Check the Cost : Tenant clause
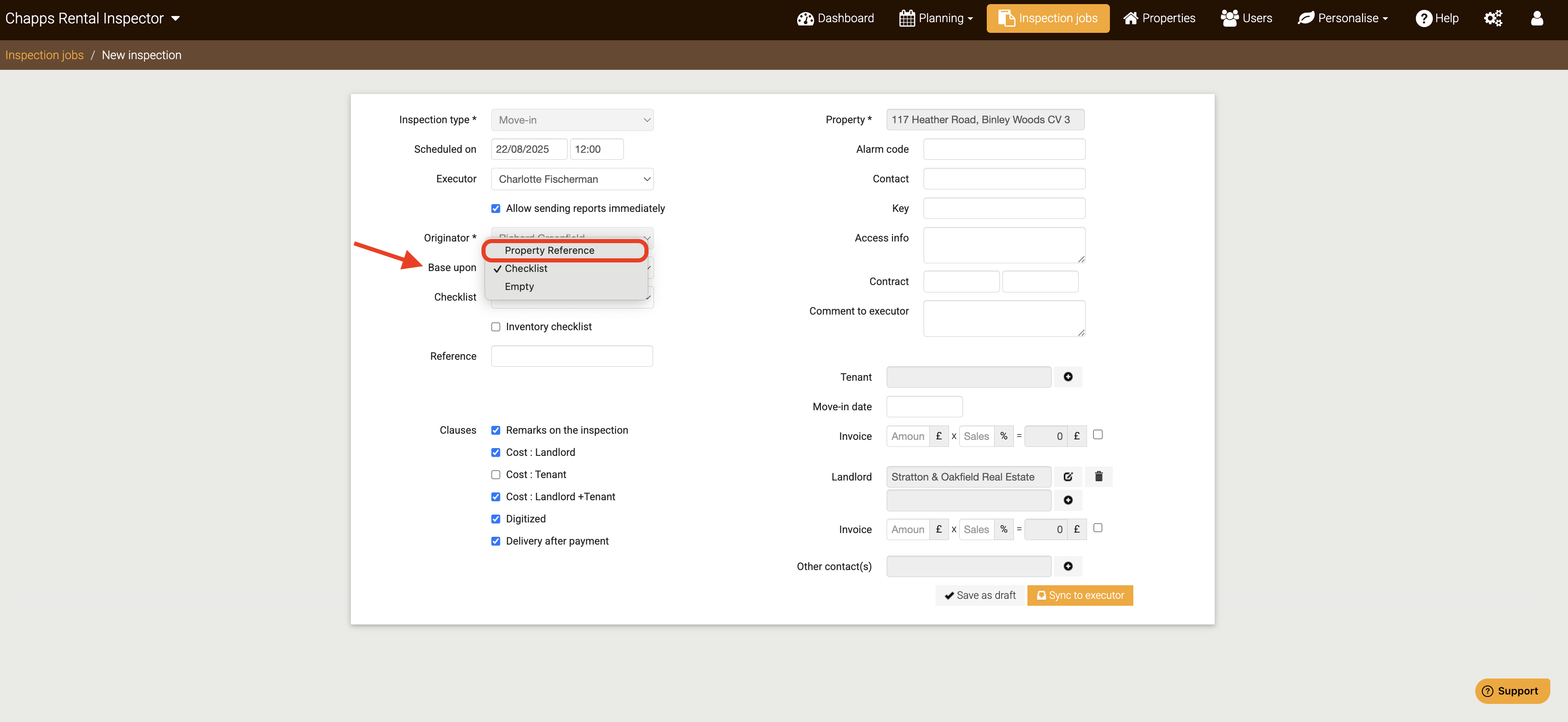This screenshot has height=722, width=1568. [495, 475]
